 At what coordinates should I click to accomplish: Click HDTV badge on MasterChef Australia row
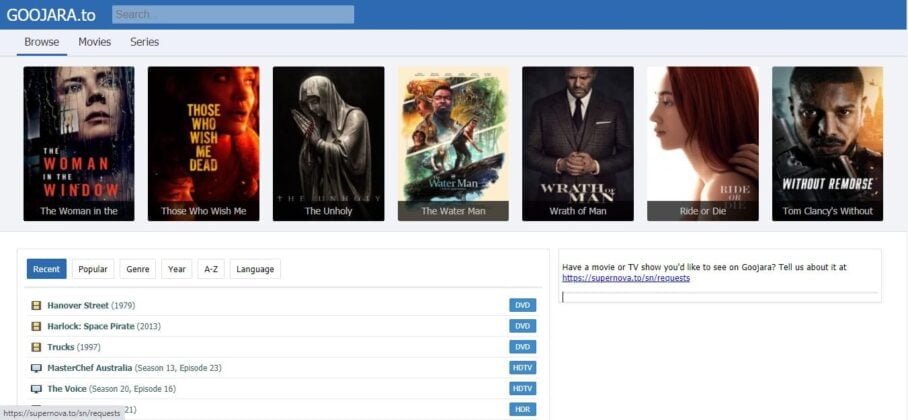click(523, 368)
